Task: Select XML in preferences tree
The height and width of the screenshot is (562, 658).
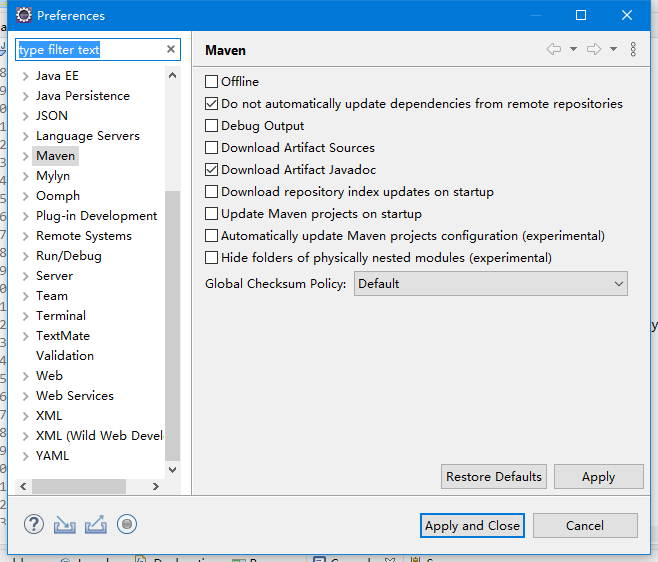Action: 49,416
